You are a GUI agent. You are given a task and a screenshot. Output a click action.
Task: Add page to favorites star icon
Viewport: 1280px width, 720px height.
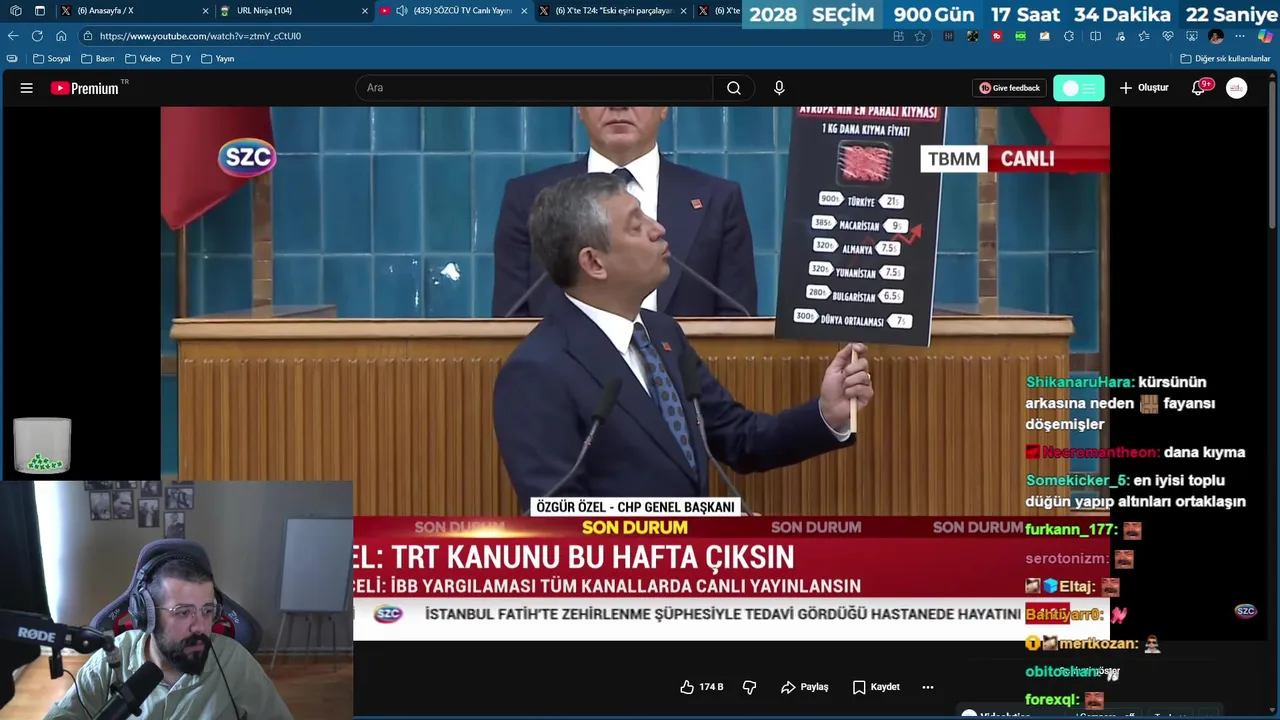(920, 36)
